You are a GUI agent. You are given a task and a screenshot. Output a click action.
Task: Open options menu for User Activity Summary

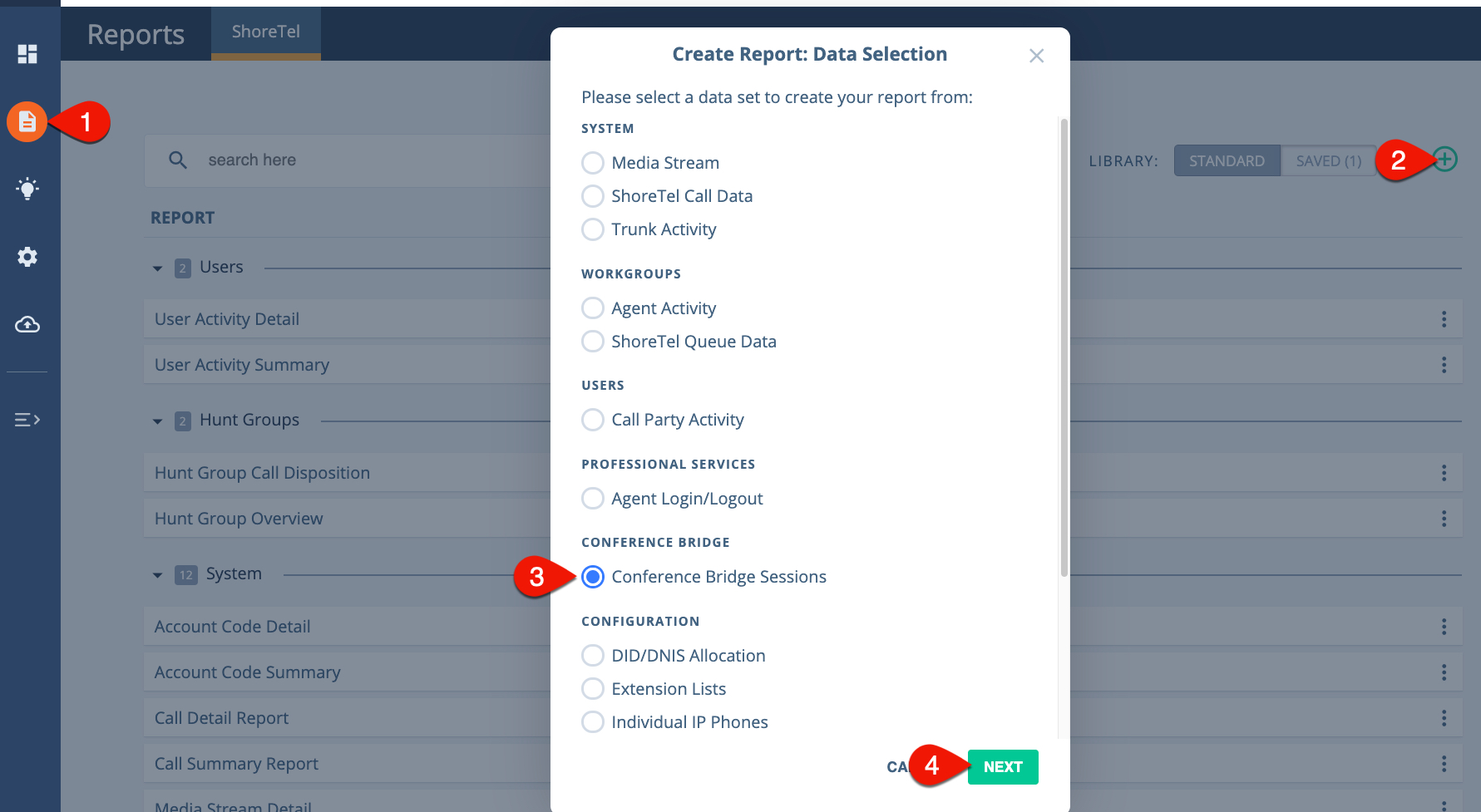click(1444, 365)
